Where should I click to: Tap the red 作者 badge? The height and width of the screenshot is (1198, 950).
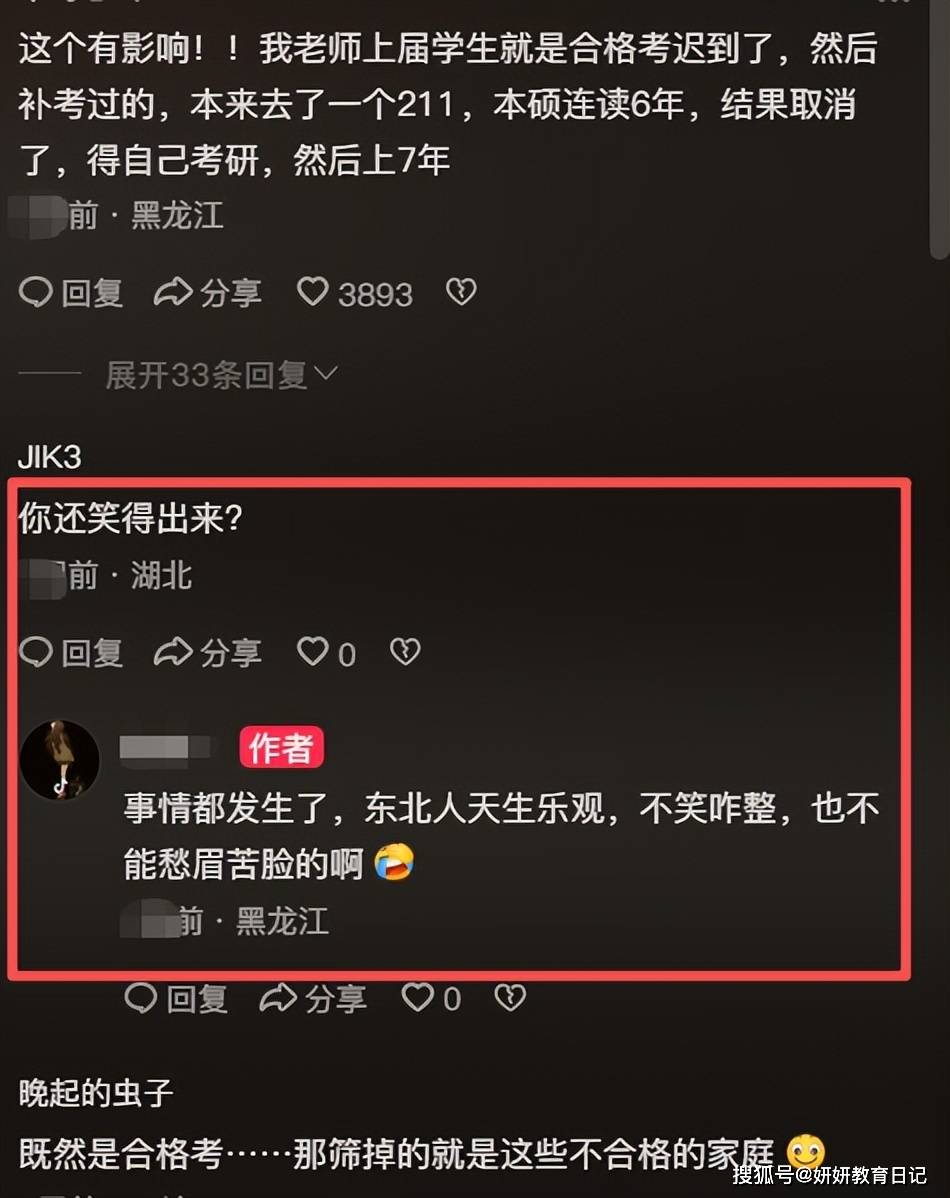point(282,747)
